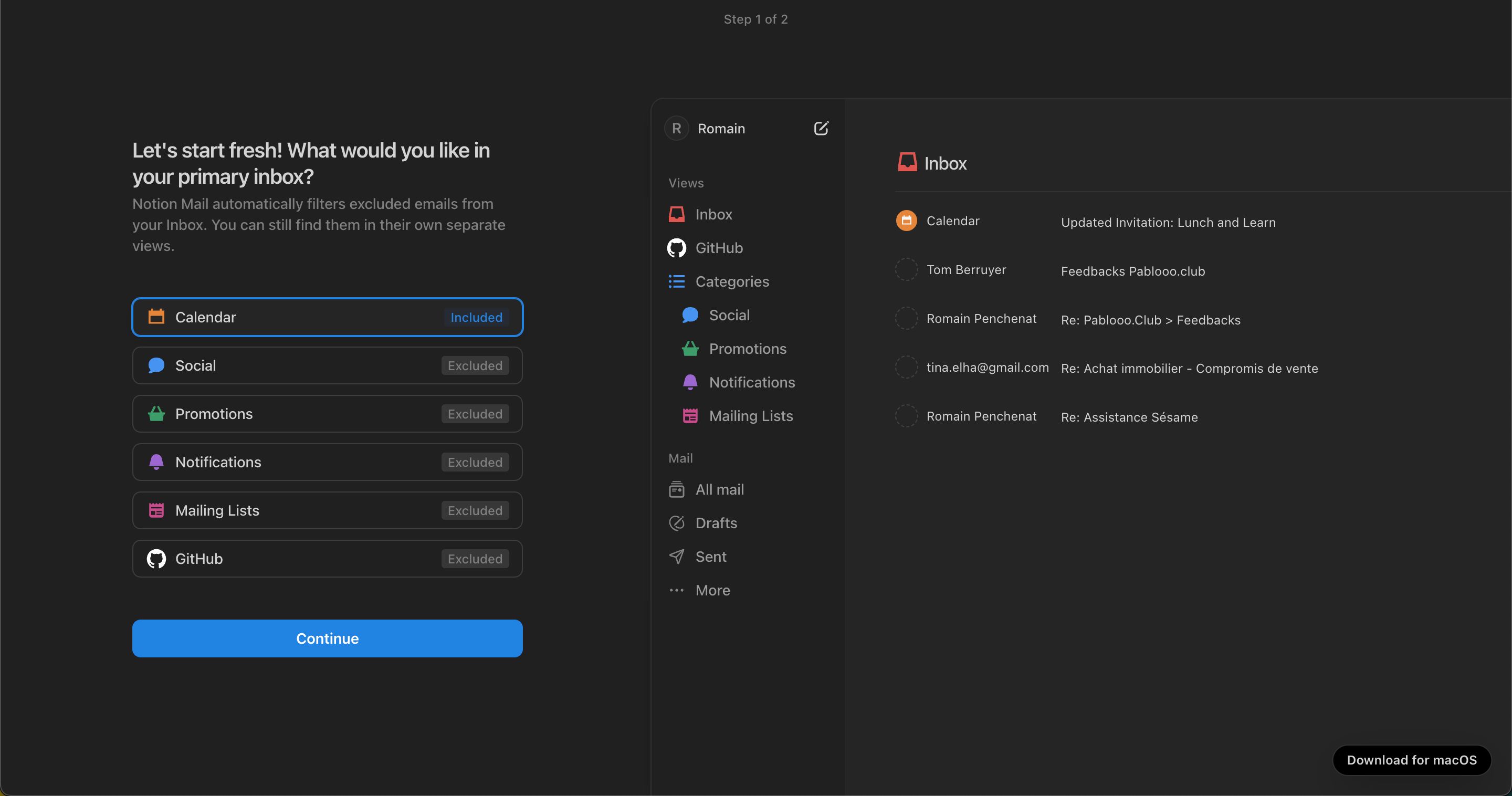This screenshot has height=796, width=1512.
Task: Toggle Notifications Excluded badge
Action: point(475,462)
